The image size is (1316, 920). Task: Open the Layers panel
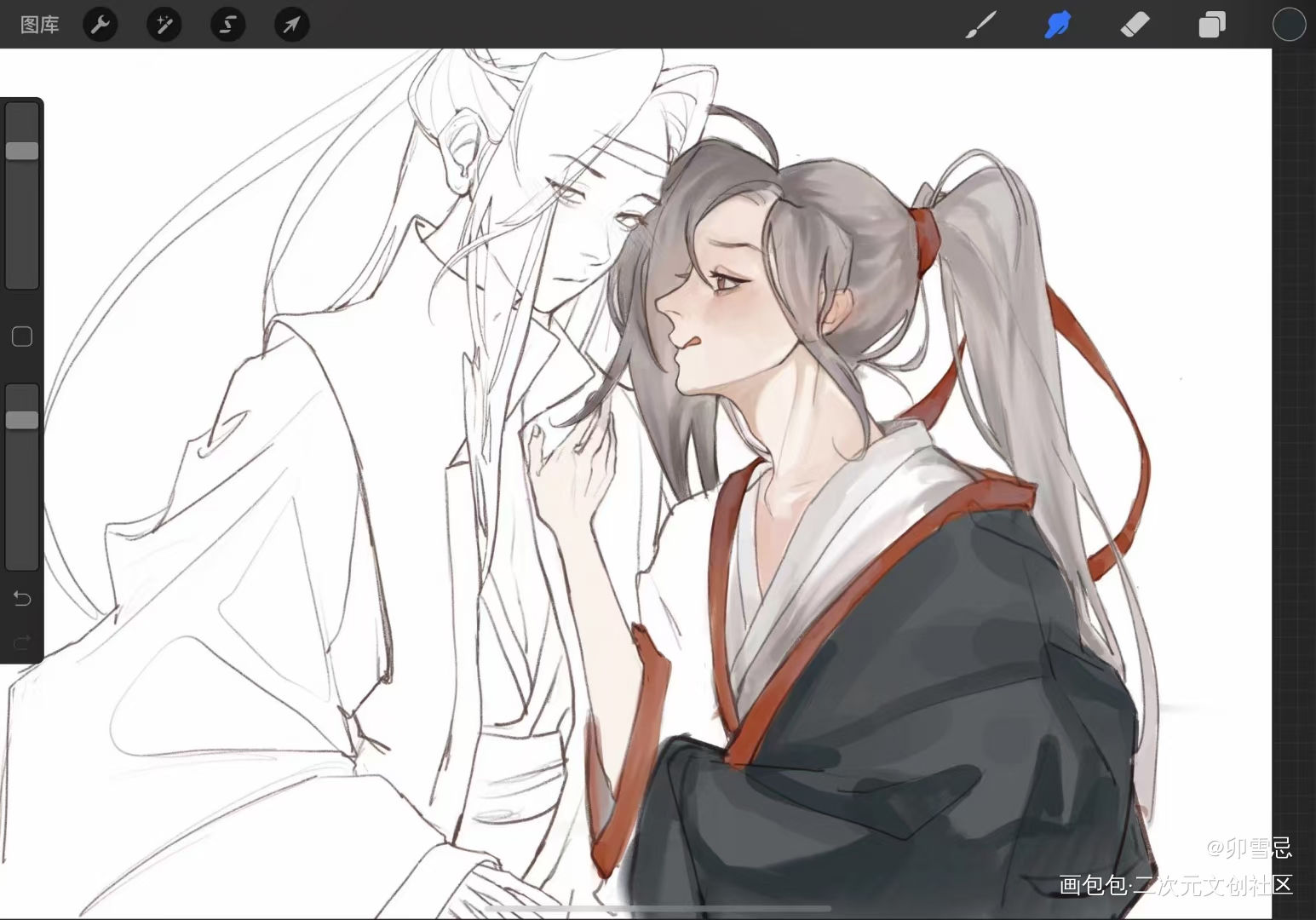(x=1211, y=25)
